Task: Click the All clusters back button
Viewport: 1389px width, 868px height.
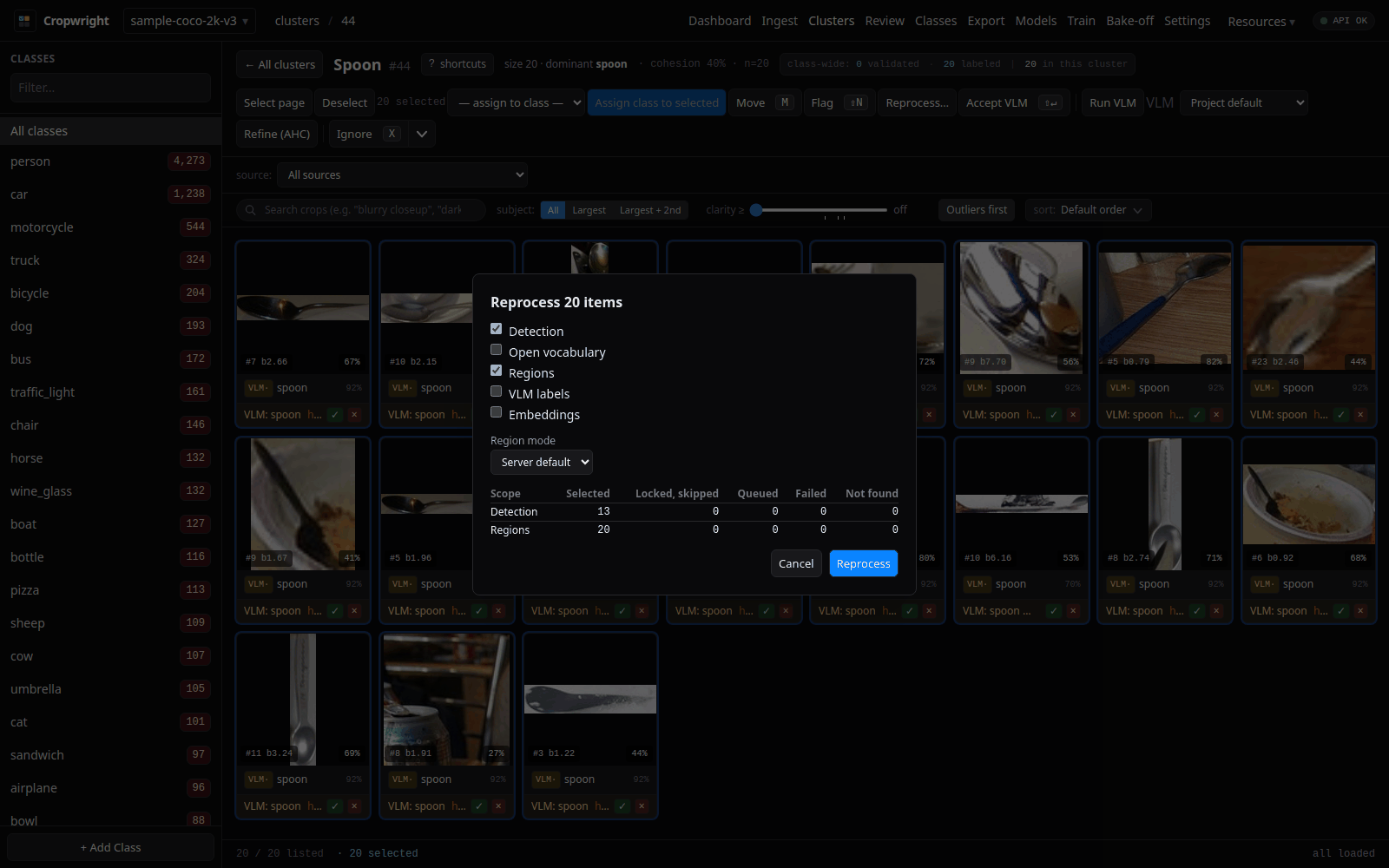Action: click(x=280, y=64)
